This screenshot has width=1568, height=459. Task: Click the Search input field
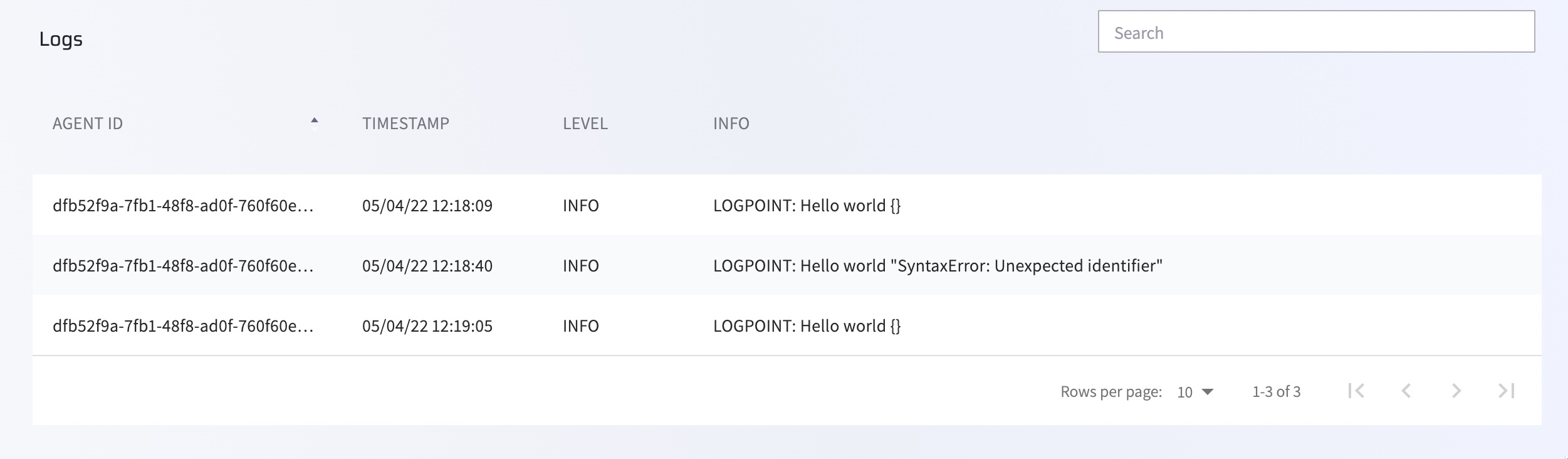(x=1315, y=32)
